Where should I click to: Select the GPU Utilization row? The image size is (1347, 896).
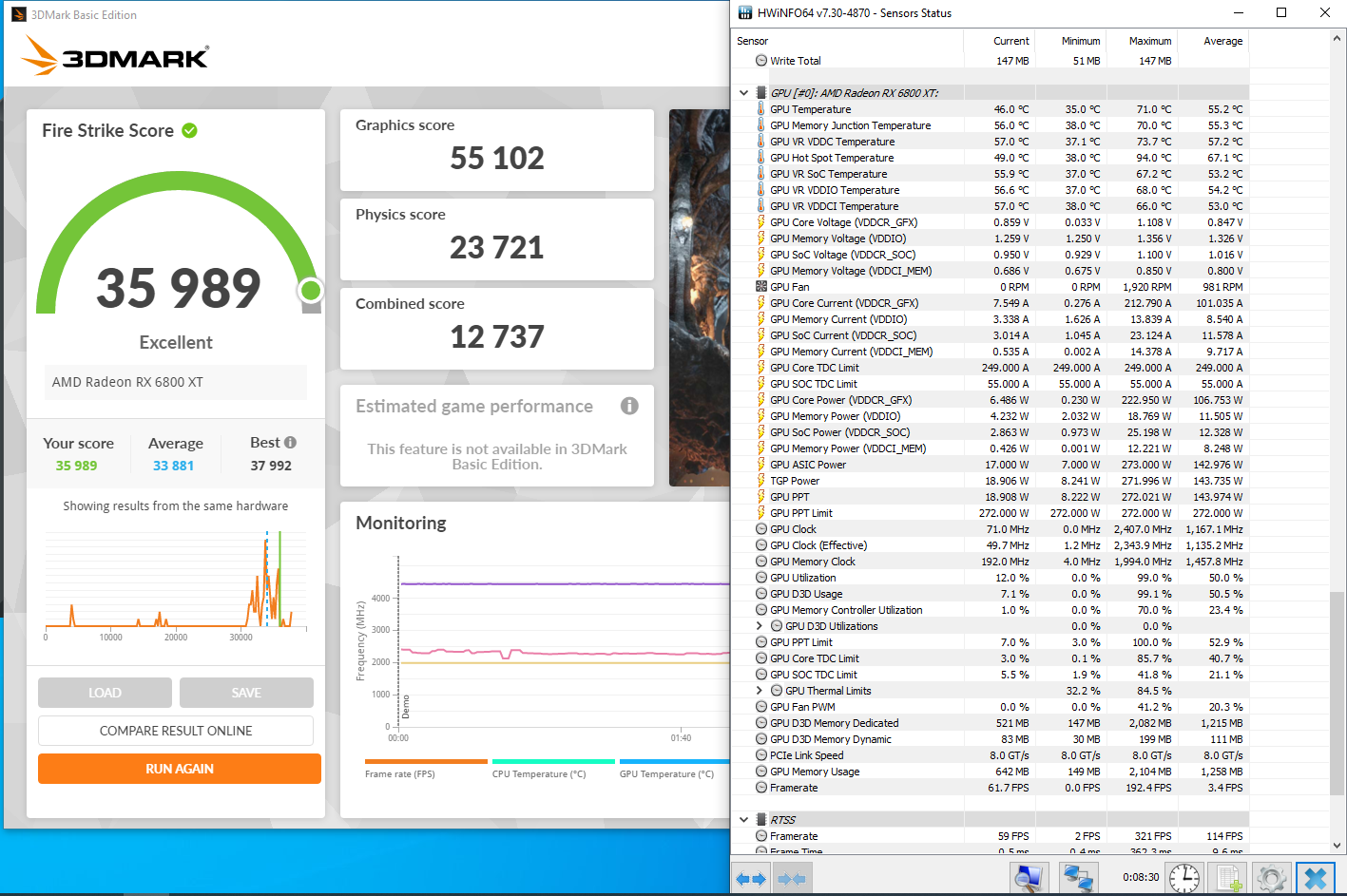tap(990, 578)
